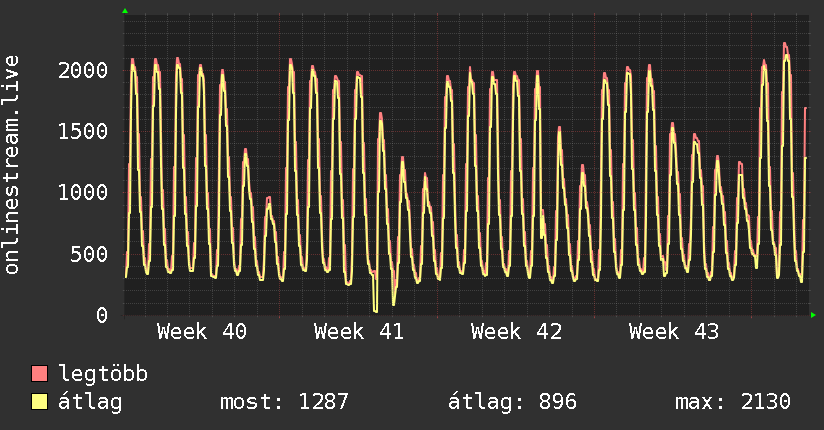824x430 pixels.
Task: Click the Week 40 axis label
Action: click(202, 332)
